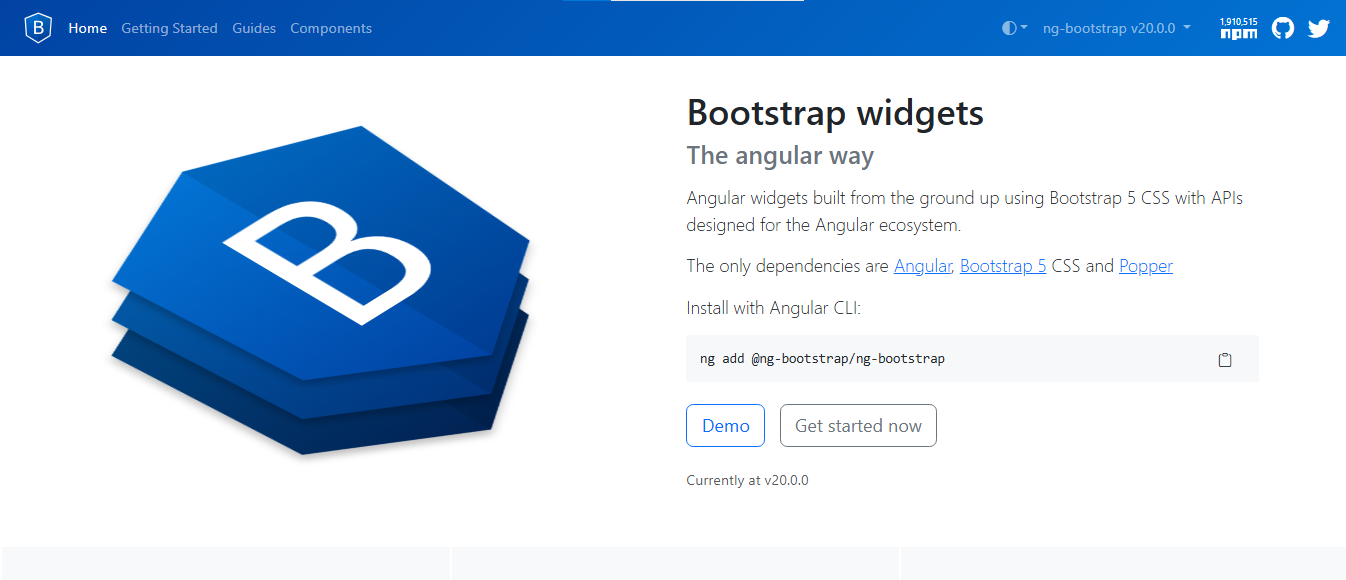Click the Install with Angular CLI text
1346x580 pixels.
point(773,308)
